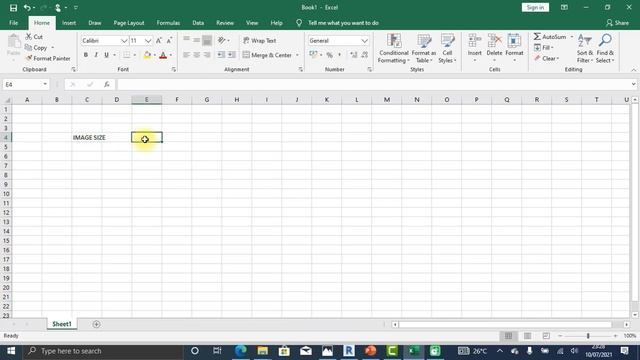640x360 pixels.
Task: Click the Decrease Indent icon
Action: (221, 55)
